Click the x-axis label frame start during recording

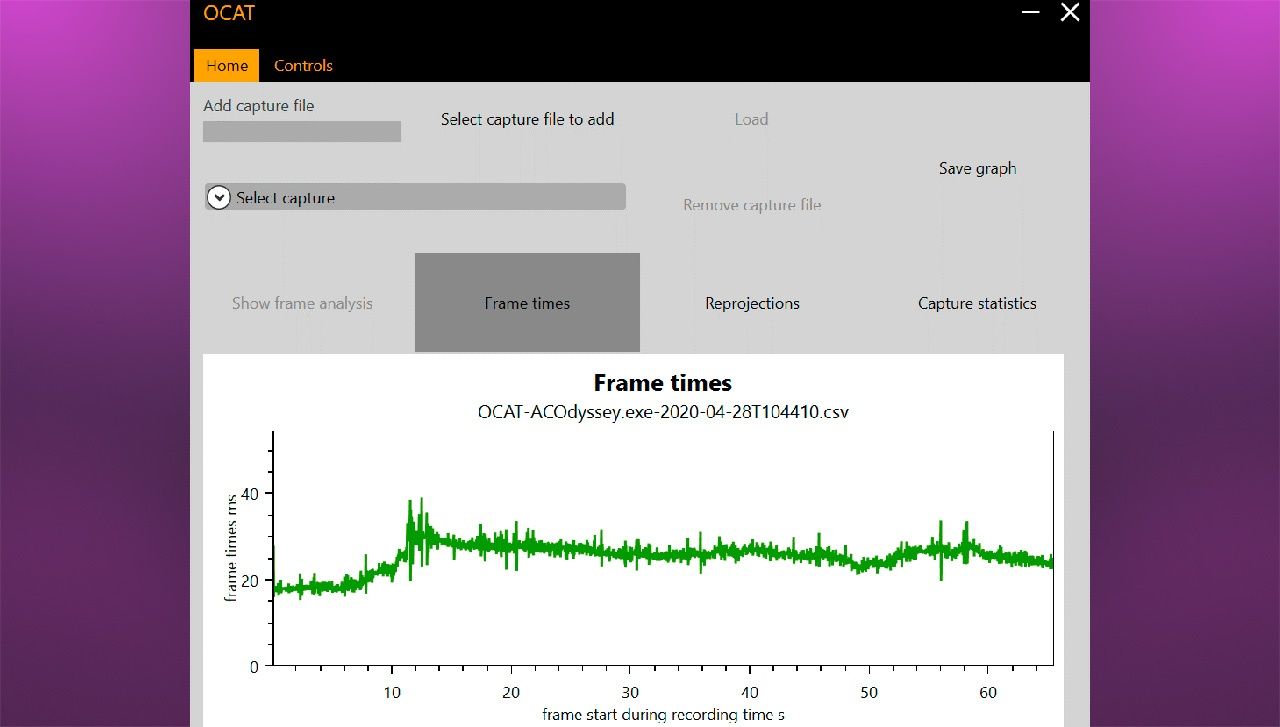pos(662,714)
